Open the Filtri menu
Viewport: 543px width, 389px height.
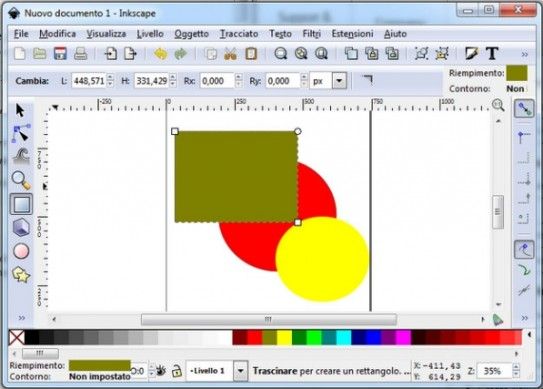click(x=312, y=34)
